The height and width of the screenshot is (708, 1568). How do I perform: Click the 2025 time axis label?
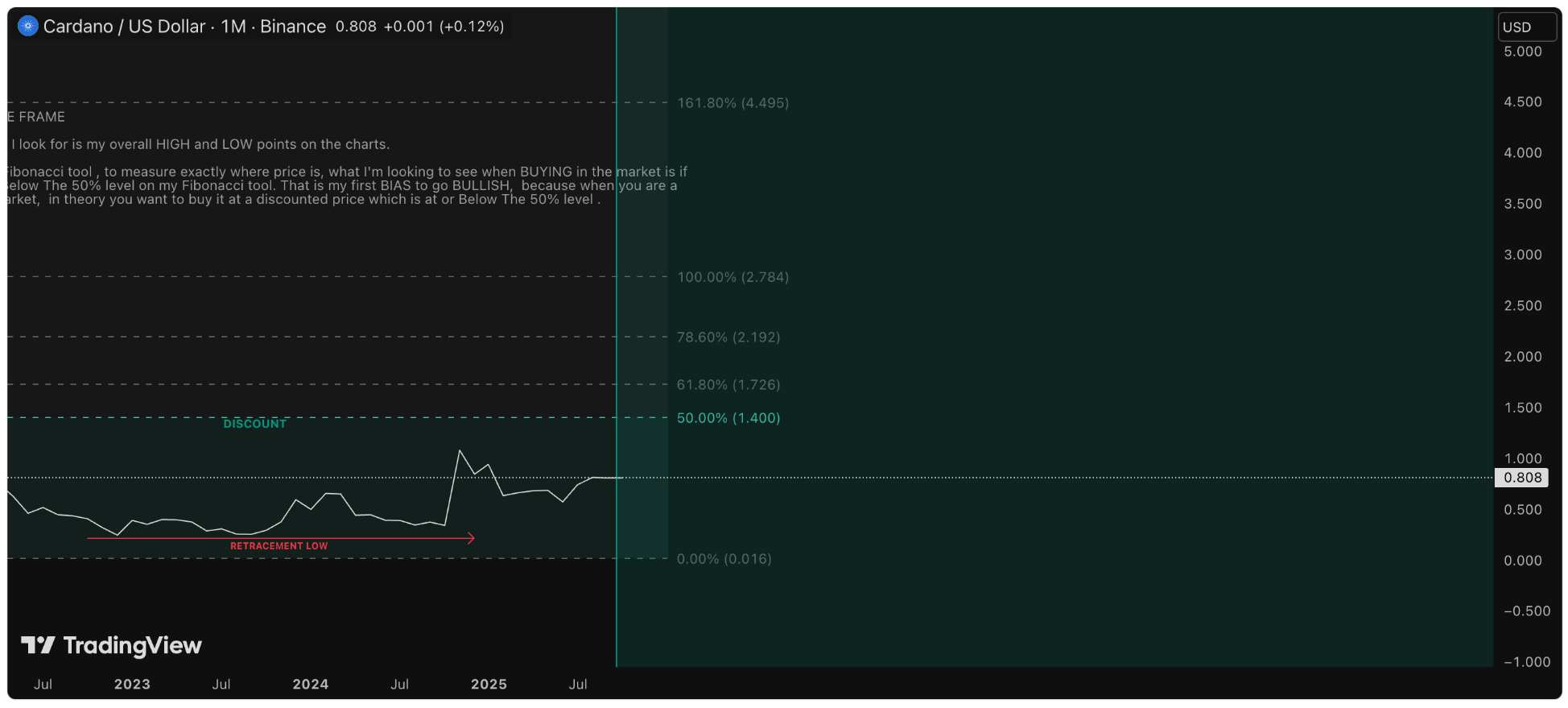pos(489,685)
